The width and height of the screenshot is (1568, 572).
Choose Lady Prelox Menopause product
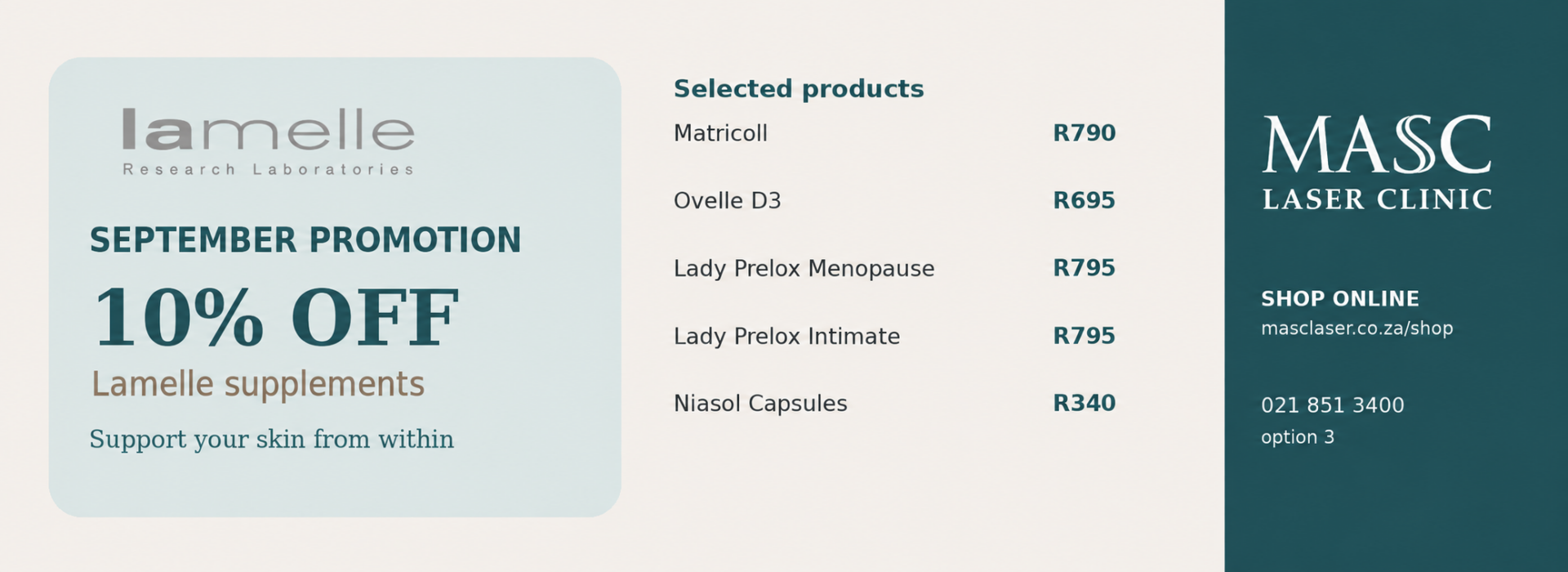click(x=804, y=269)
